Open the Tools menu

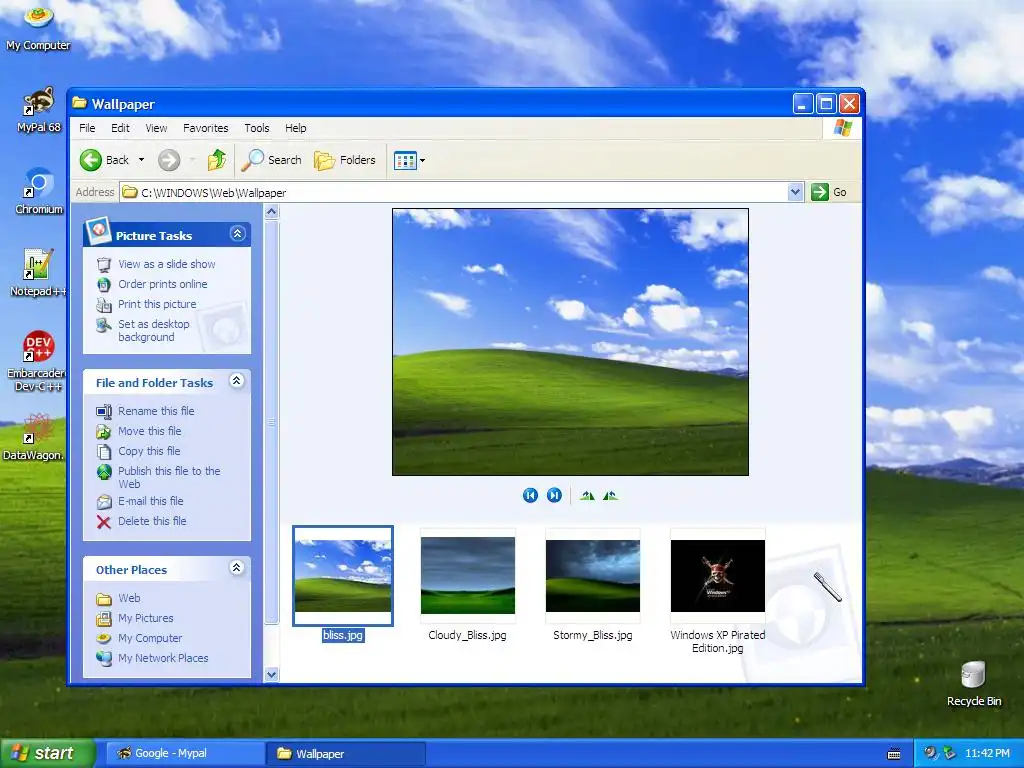coord(257,128)
